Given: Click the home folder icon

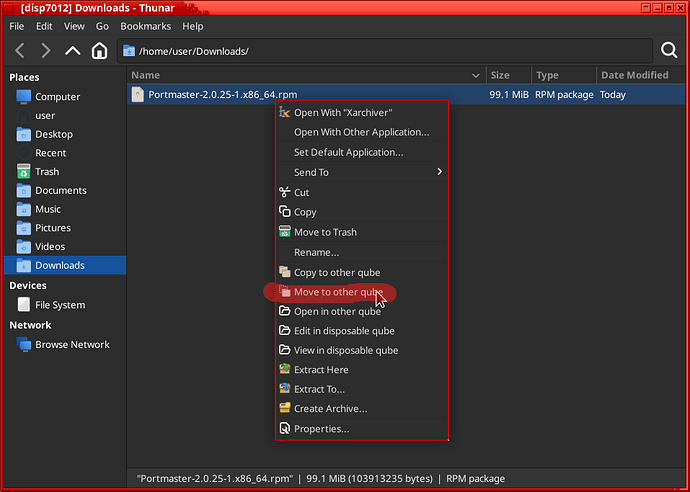Looking at the screenshot, I should pyautogui.click(x=99, y=51).
